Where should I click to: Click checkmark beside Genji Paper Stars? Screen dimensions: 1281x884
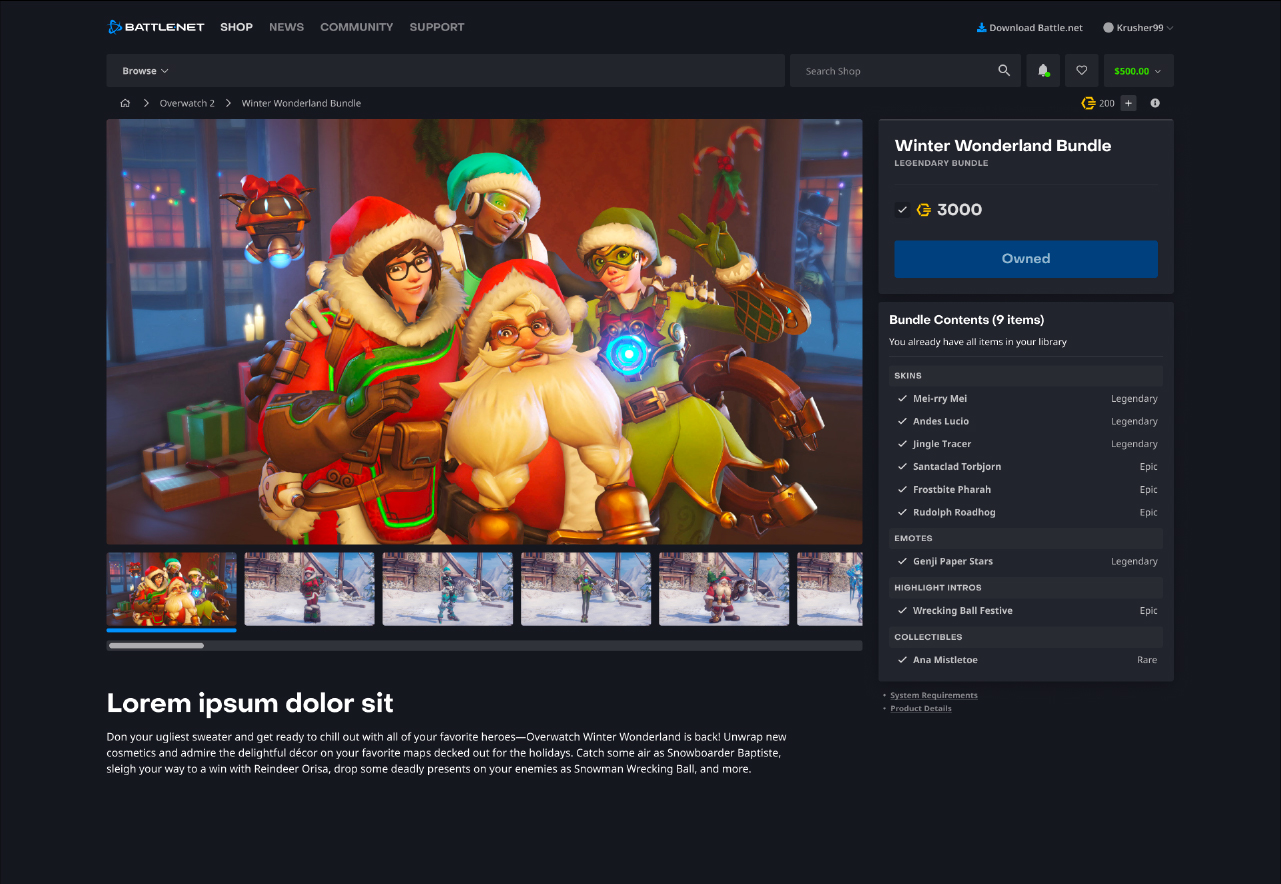[903, 562]
